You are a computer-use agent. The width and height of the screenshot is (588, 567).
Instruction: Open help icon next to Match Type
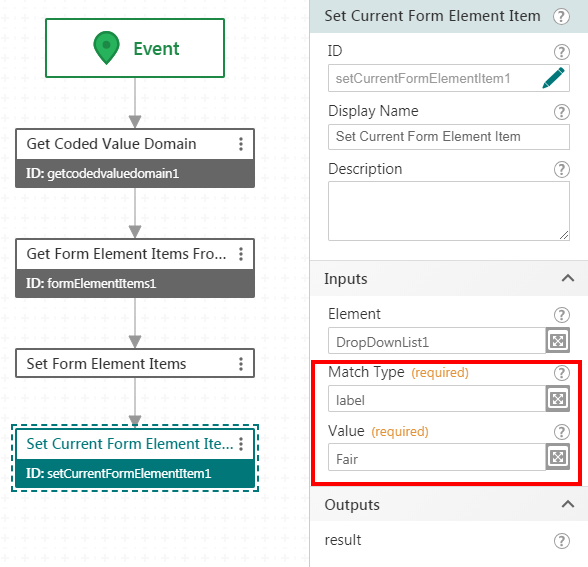561,373
